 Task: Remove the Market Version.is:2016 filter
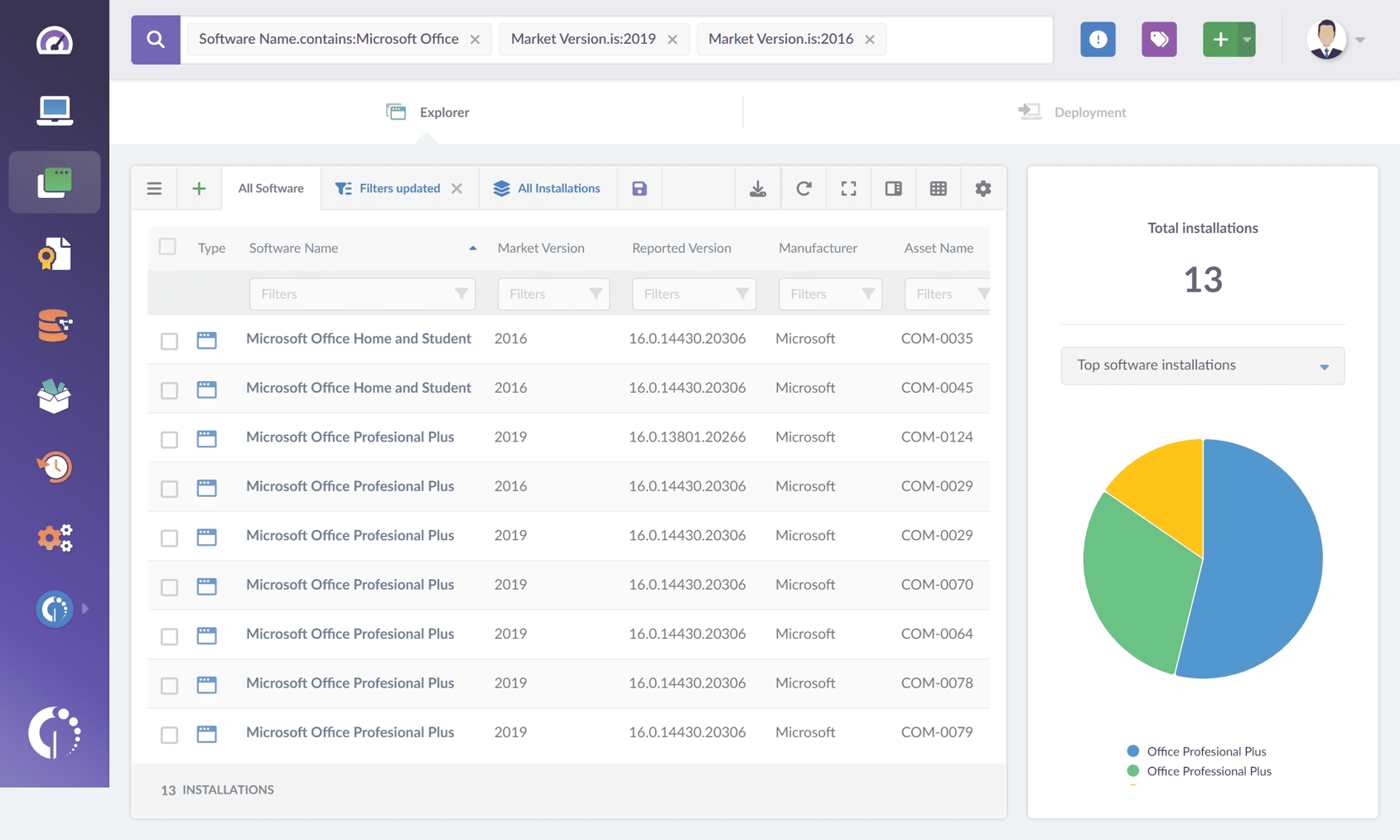870,39
